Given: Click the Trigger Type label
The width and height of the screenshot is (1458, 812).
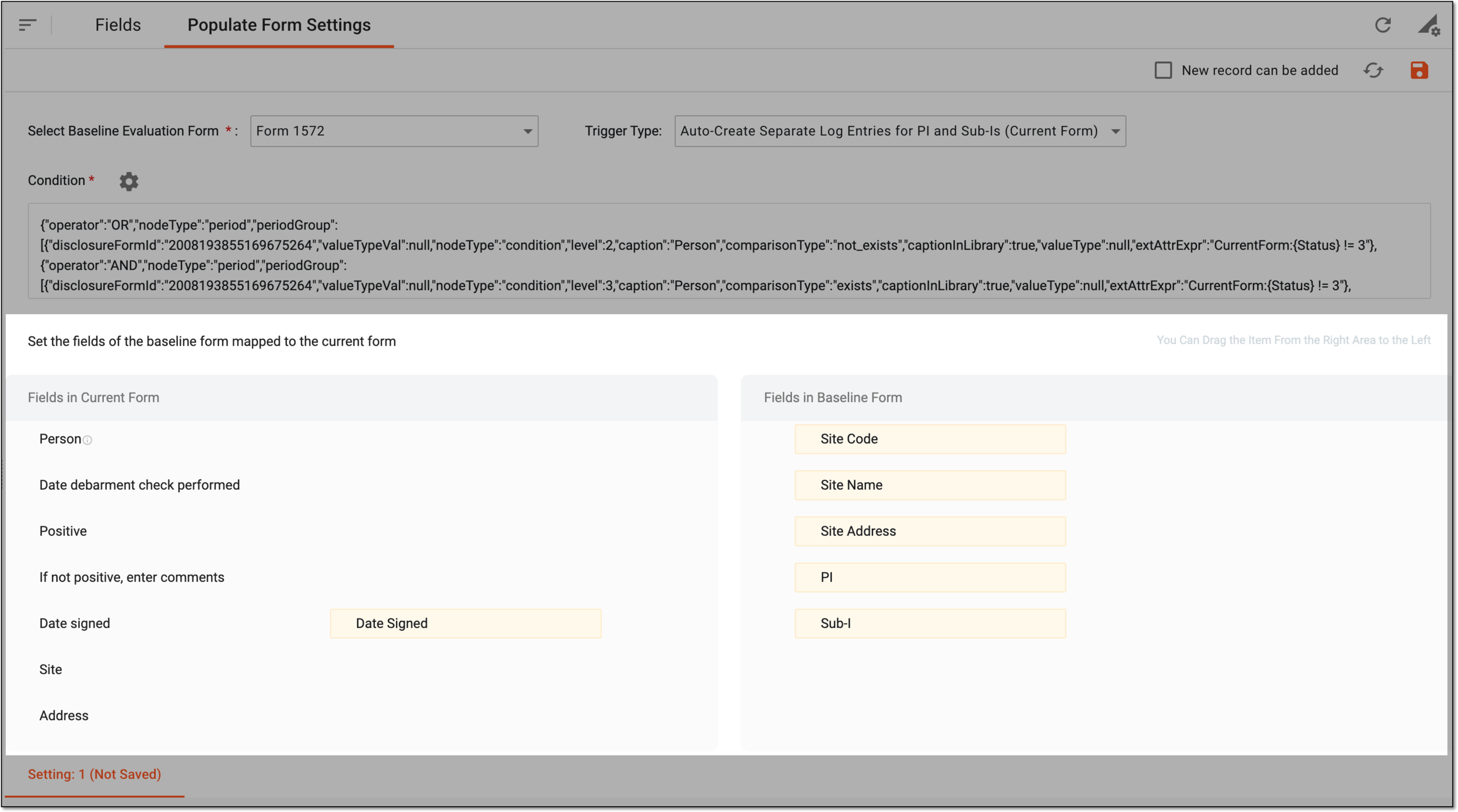Looking at the screenshot, I should point(623,131).
